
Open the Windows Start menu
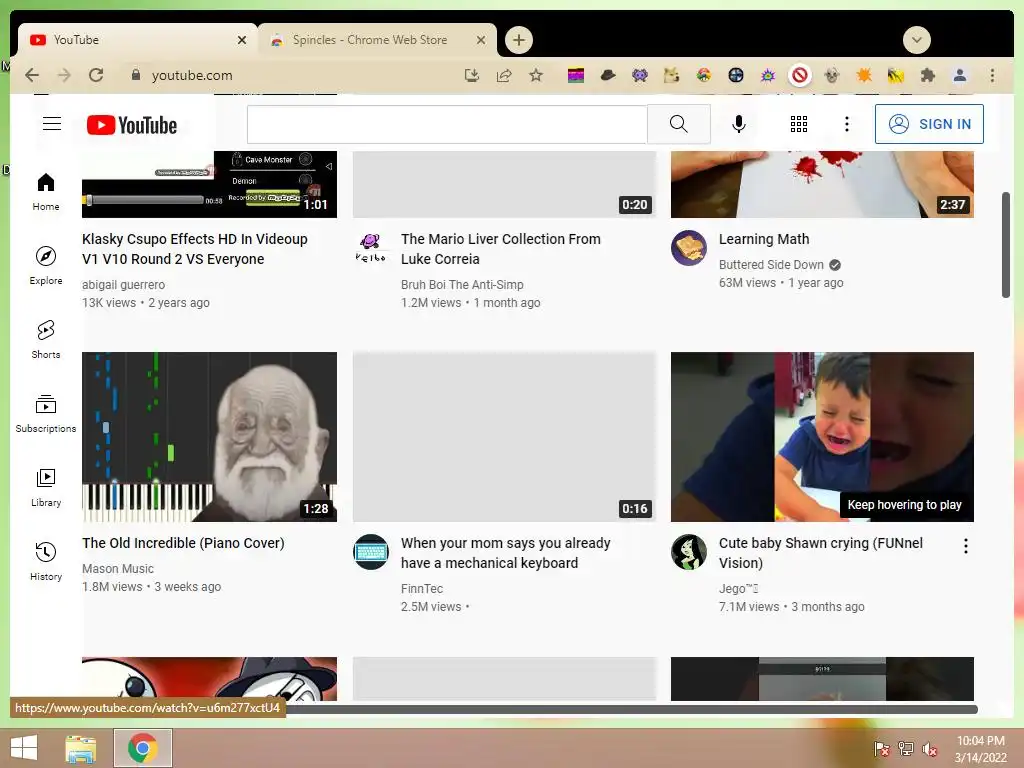[x=24, y=748]
